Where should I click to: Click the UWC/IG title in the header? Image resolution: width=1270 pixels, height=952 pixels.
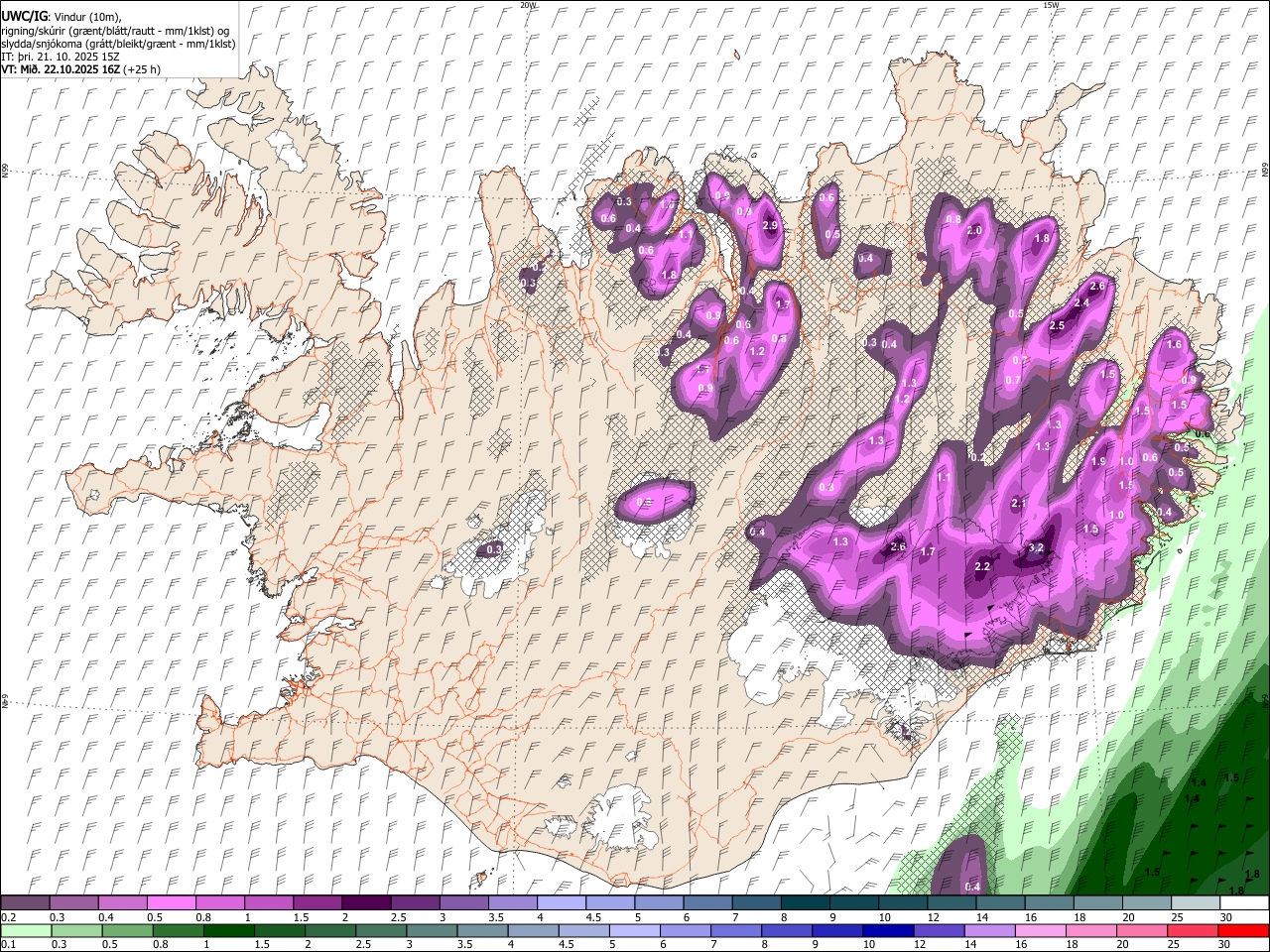23,16
